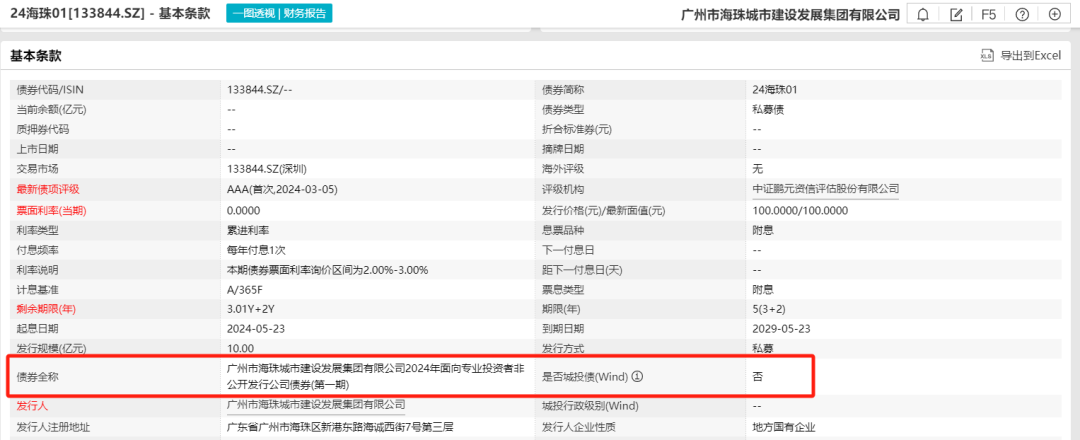This screenshot has width=1080, height=440.
Task: Open the 一图透视 view
Action: [253, 13]
